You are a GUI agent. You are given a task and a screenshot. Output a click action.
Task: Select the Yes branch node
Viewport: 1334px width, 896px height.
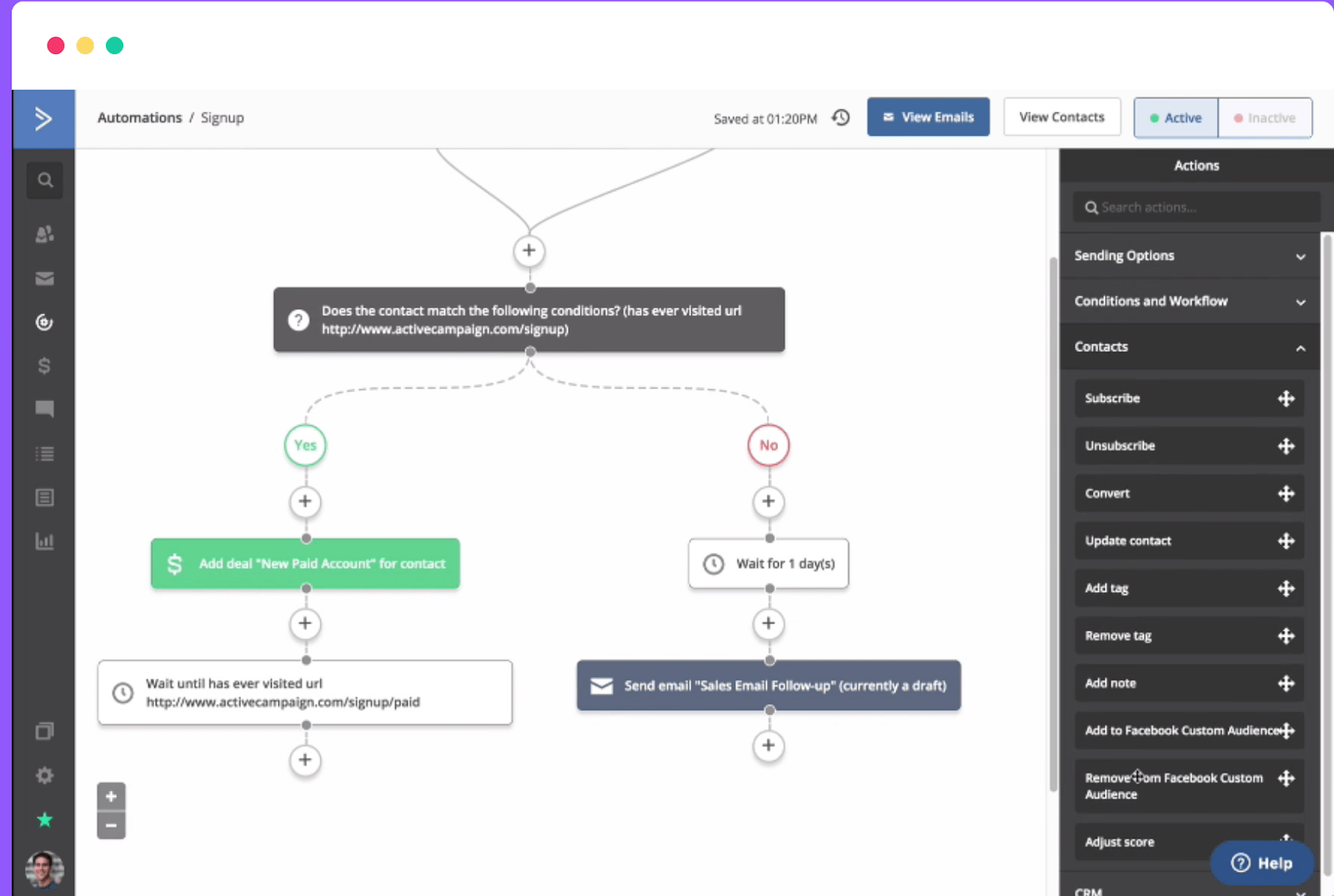[x=305, y=445]
